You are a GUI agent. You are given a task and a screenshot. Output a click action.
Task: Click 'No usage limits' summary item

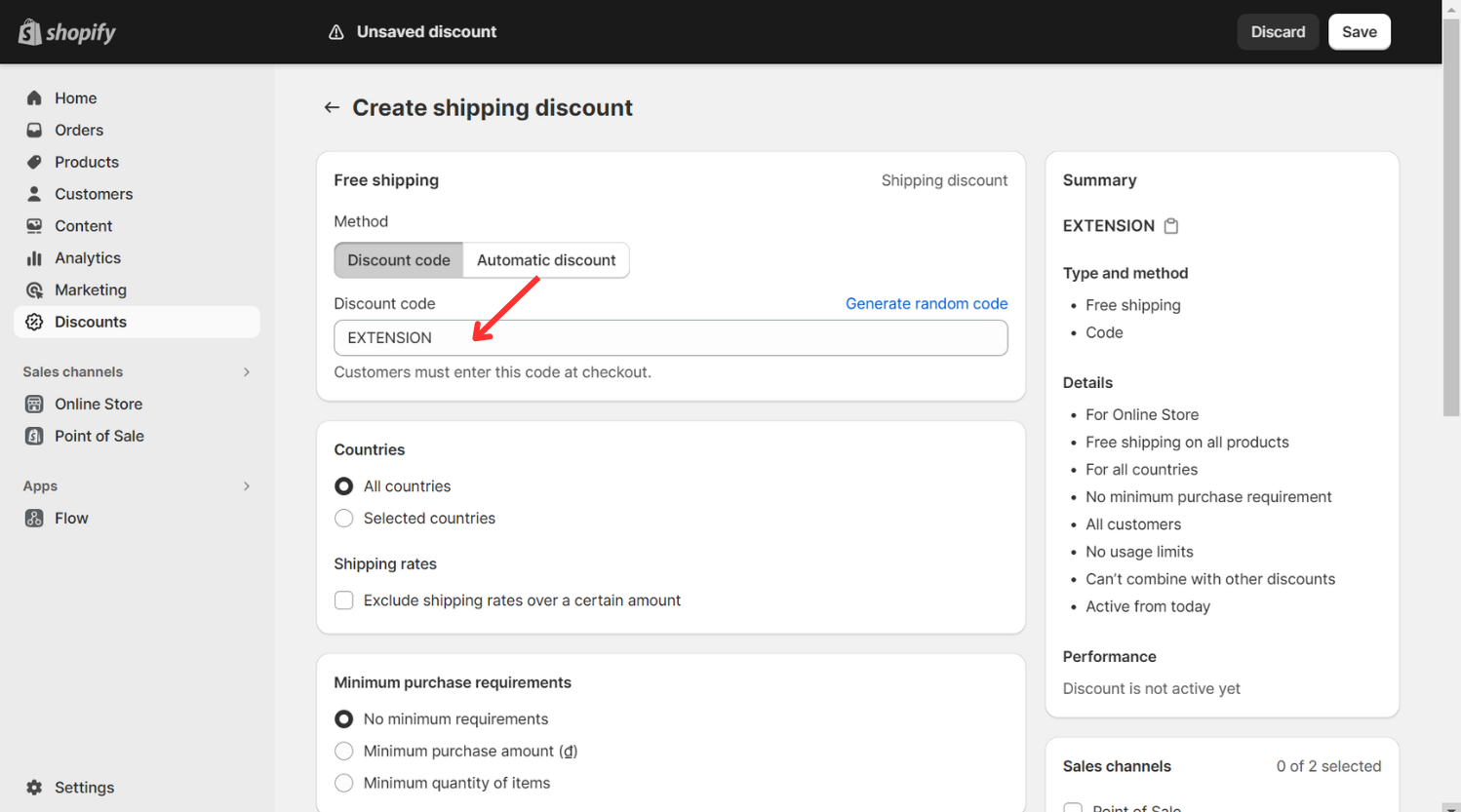tap(1139, 552)
